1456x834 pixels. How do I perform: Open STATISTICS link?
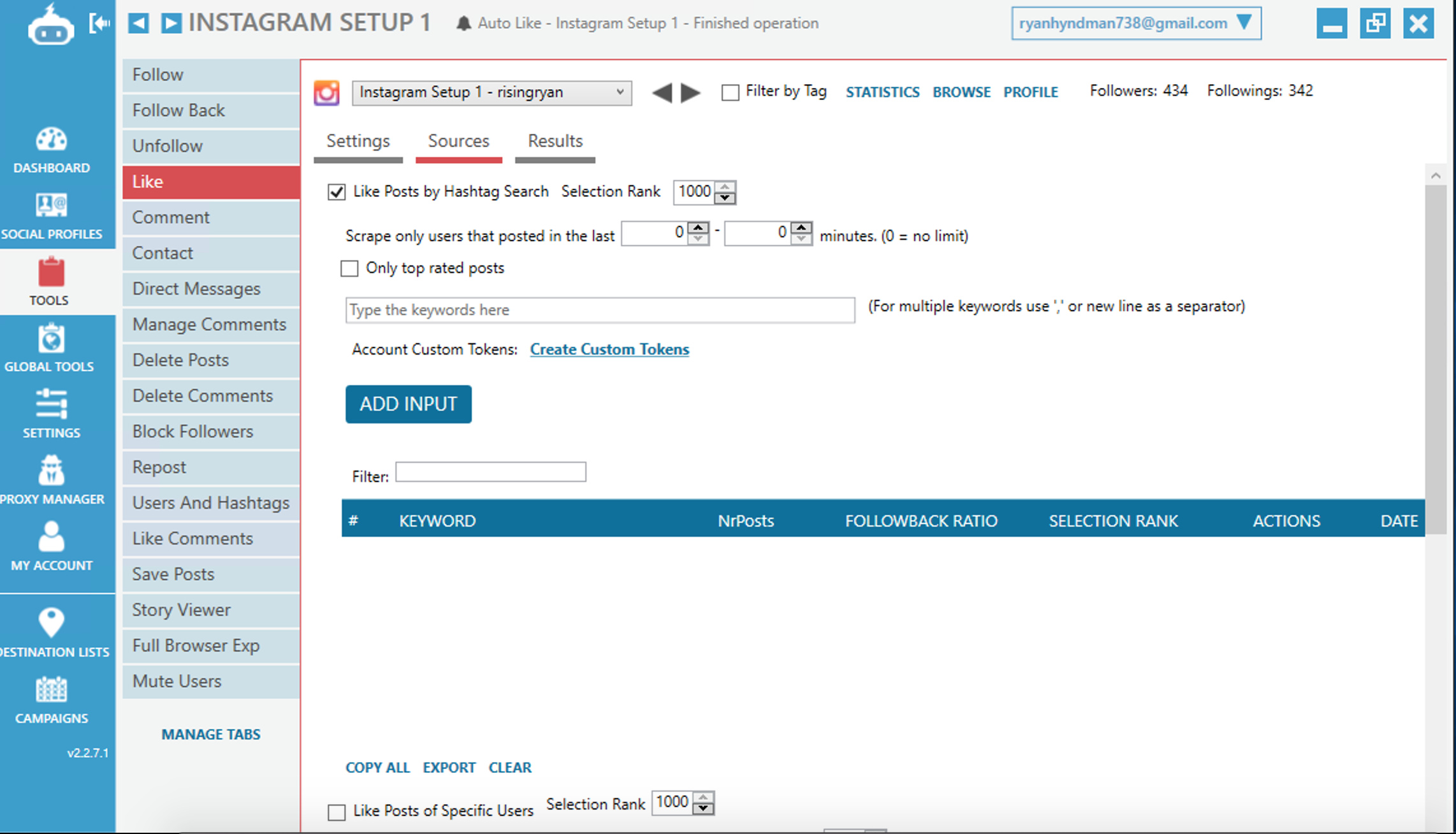point(883,92)
